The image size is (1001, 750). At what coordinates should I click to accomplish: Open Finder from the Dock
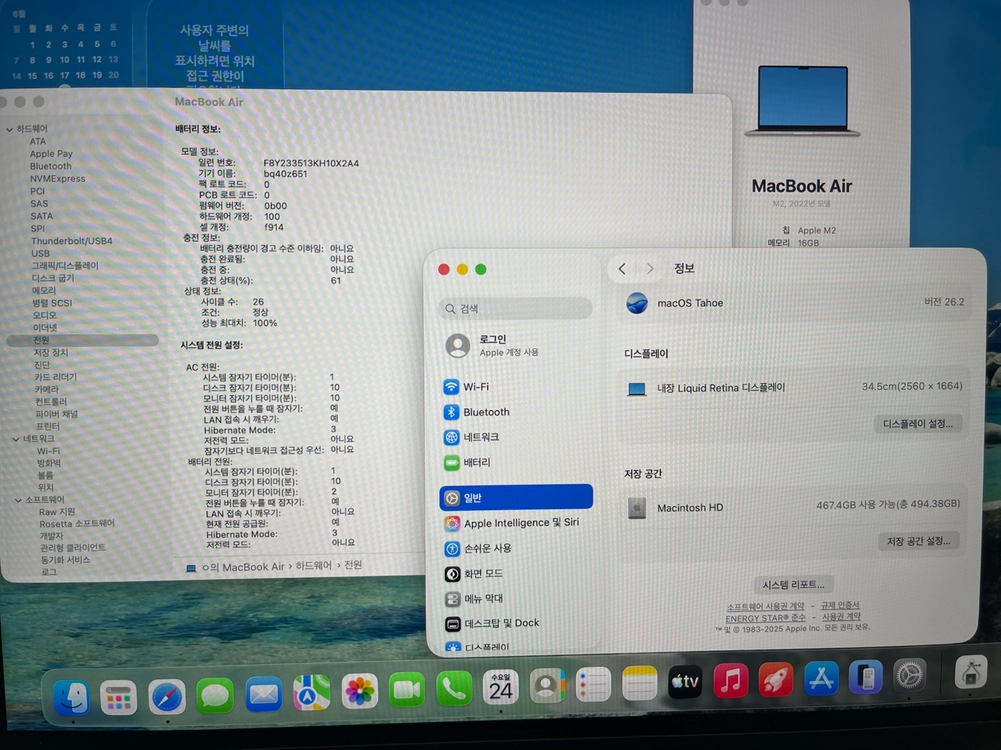click(x=70, y=697)
